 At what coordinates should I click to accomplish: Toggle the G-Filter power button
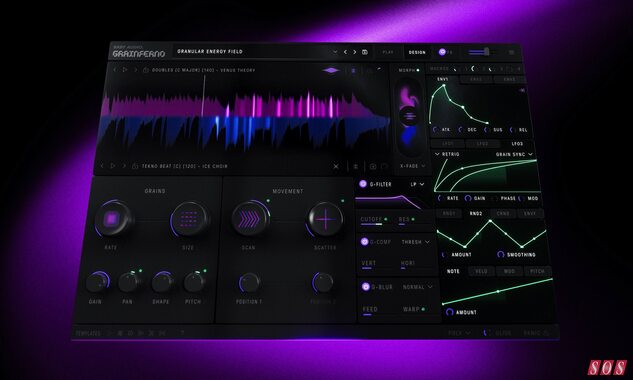click(x=363, y=184)
